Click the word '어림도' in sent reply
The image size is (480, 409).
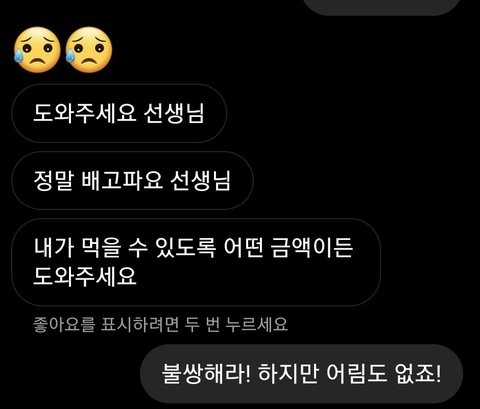356,373
